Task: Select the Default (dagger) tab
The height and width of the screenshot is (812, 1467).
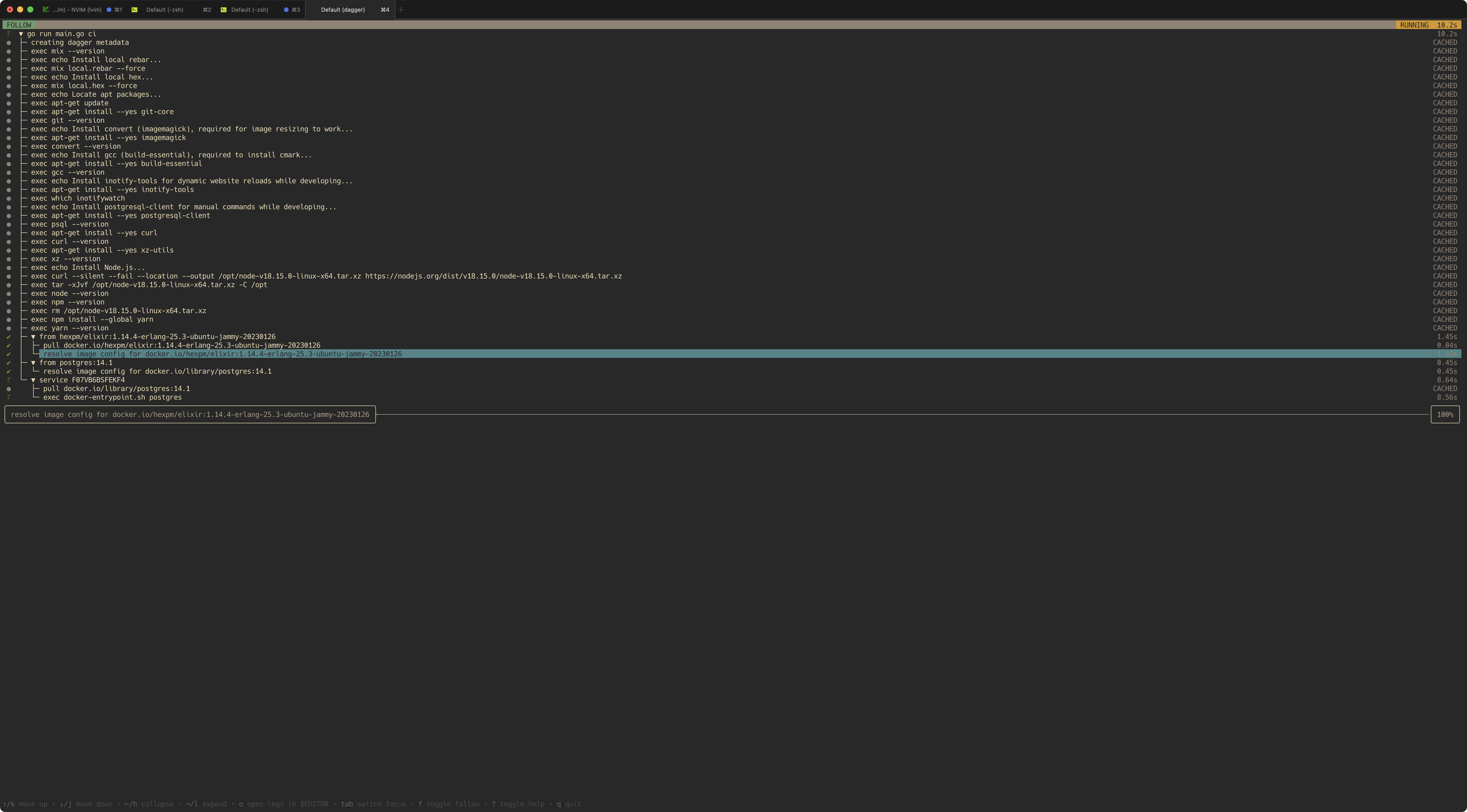Action: [350, 10]
